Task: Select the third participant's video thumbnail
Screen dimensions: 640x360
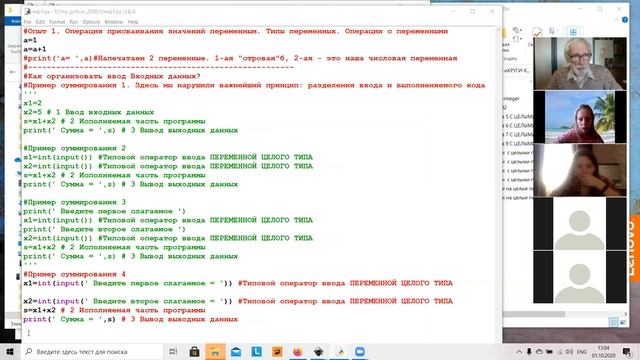Action: pyautogui.click(x=580, y=170)
